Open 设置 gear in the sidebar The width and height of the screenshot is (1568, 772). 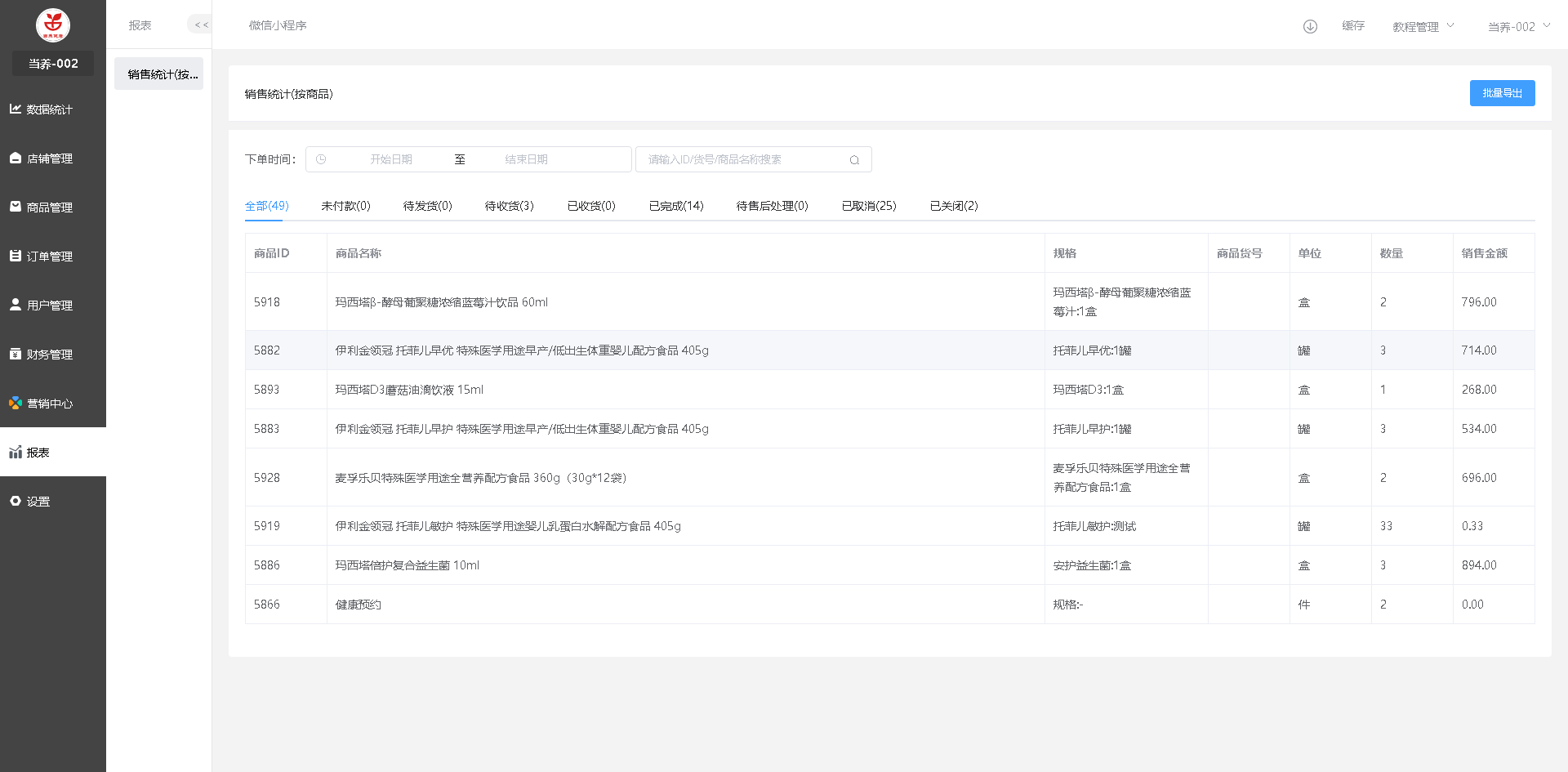tap(16, 501)
